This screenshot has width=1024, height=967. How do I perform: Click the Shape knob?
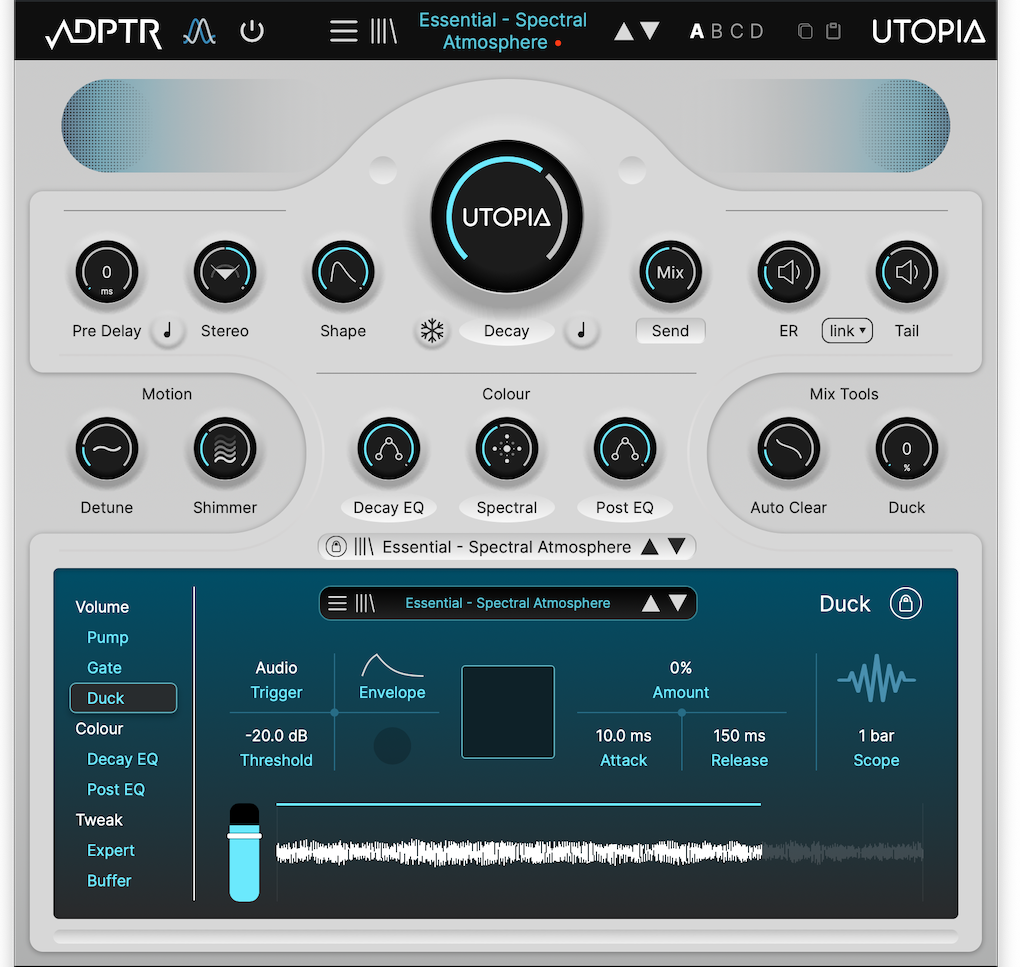pos(343,272)
